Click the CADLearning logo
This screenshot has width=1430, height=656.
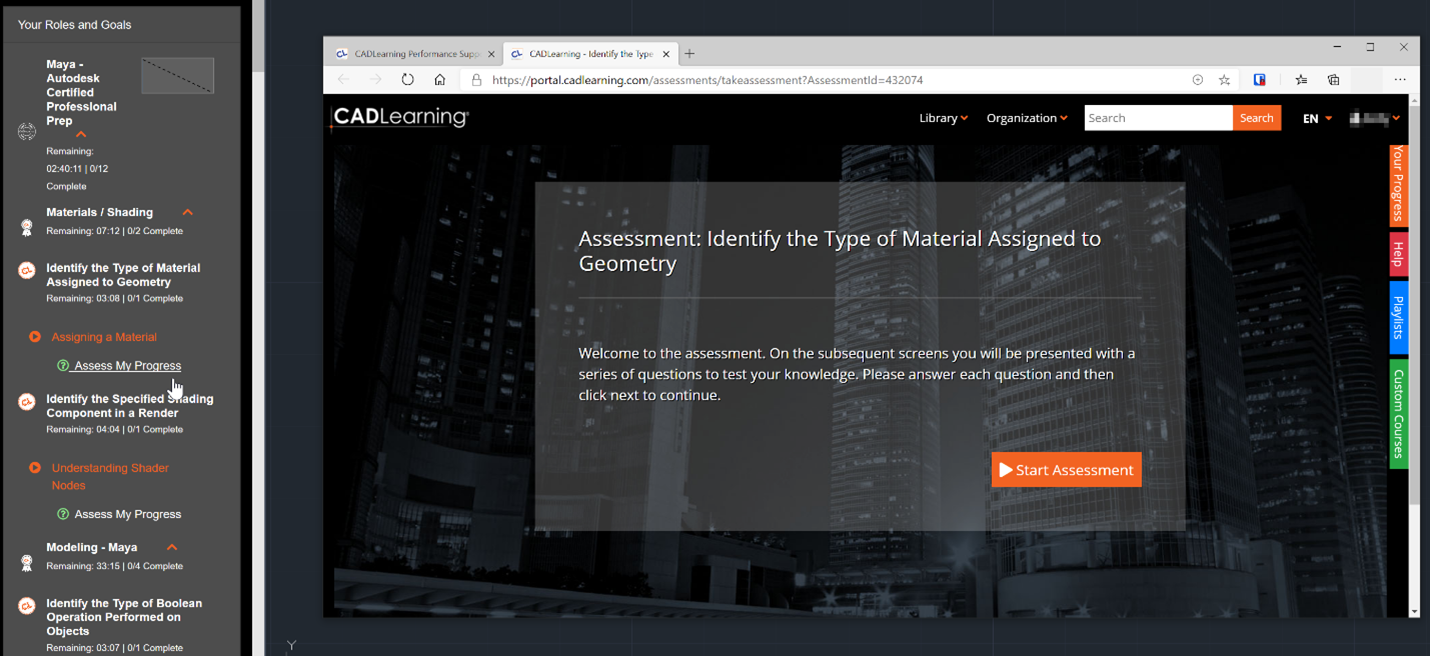tap(400, 118)
